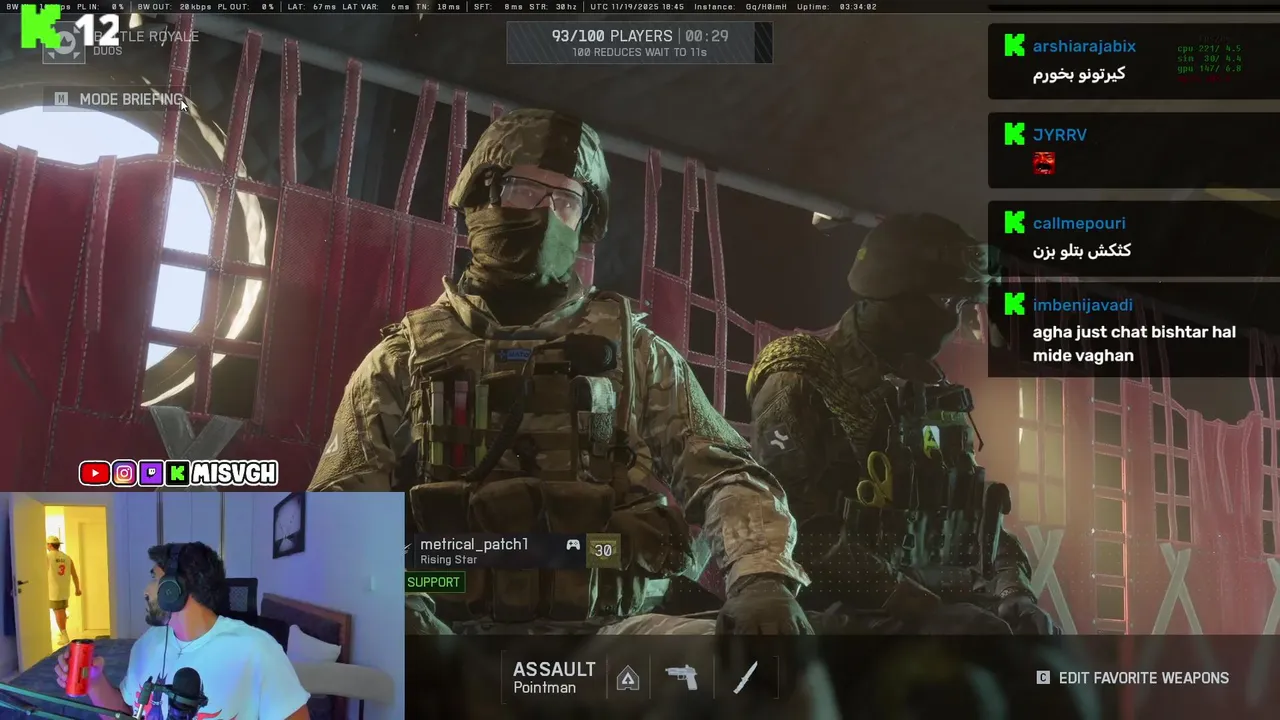
Task: Click the Kick icon in streamer banner
Action: pyautogui.click(x=177, y=473)
